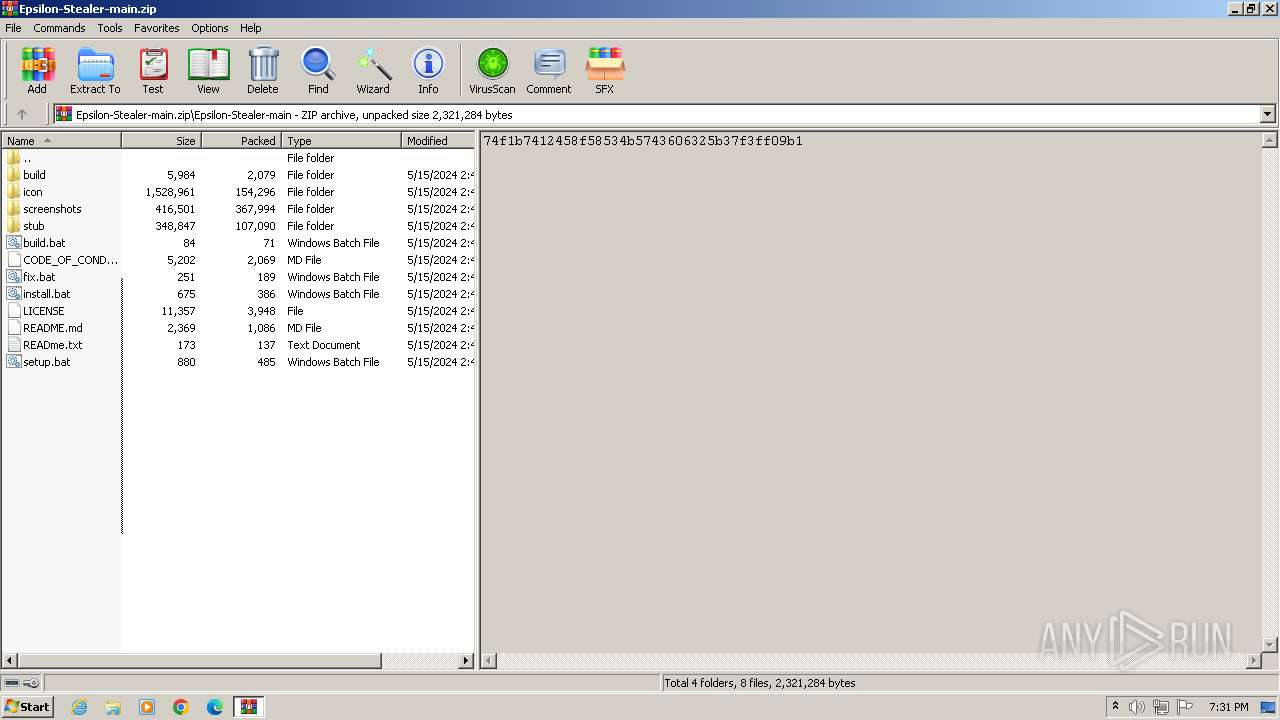Open the Commands menu
Viewport: 1280px width, 720px height.
tap(59, 28)
